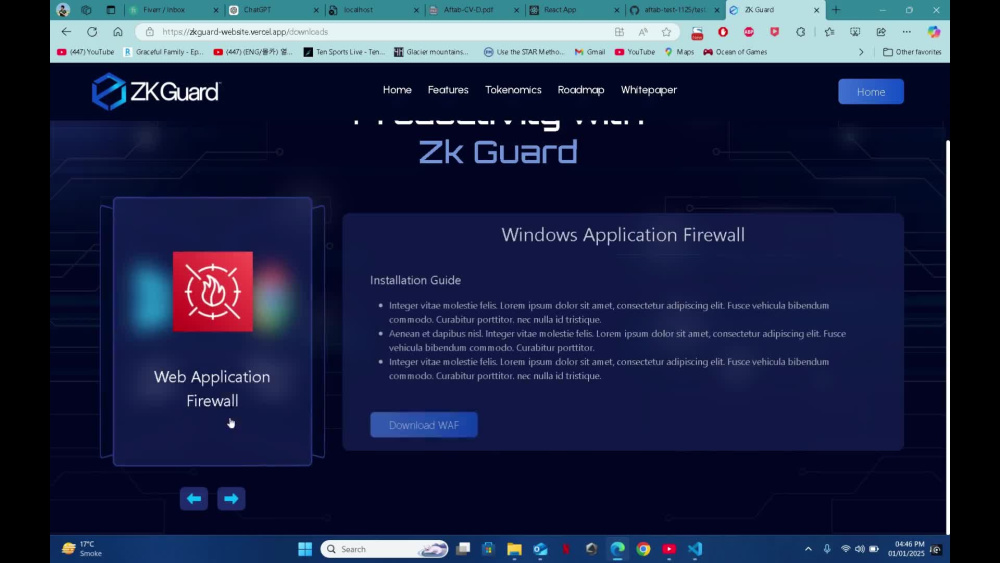The width and height of the screenshot is (1000, 563).
Task: Open Other favorites folder
Action: [x=912, y=52]
